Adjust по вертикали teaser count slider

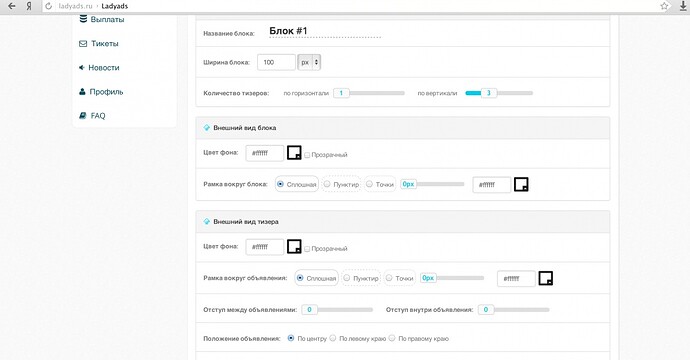click(499, 93)
